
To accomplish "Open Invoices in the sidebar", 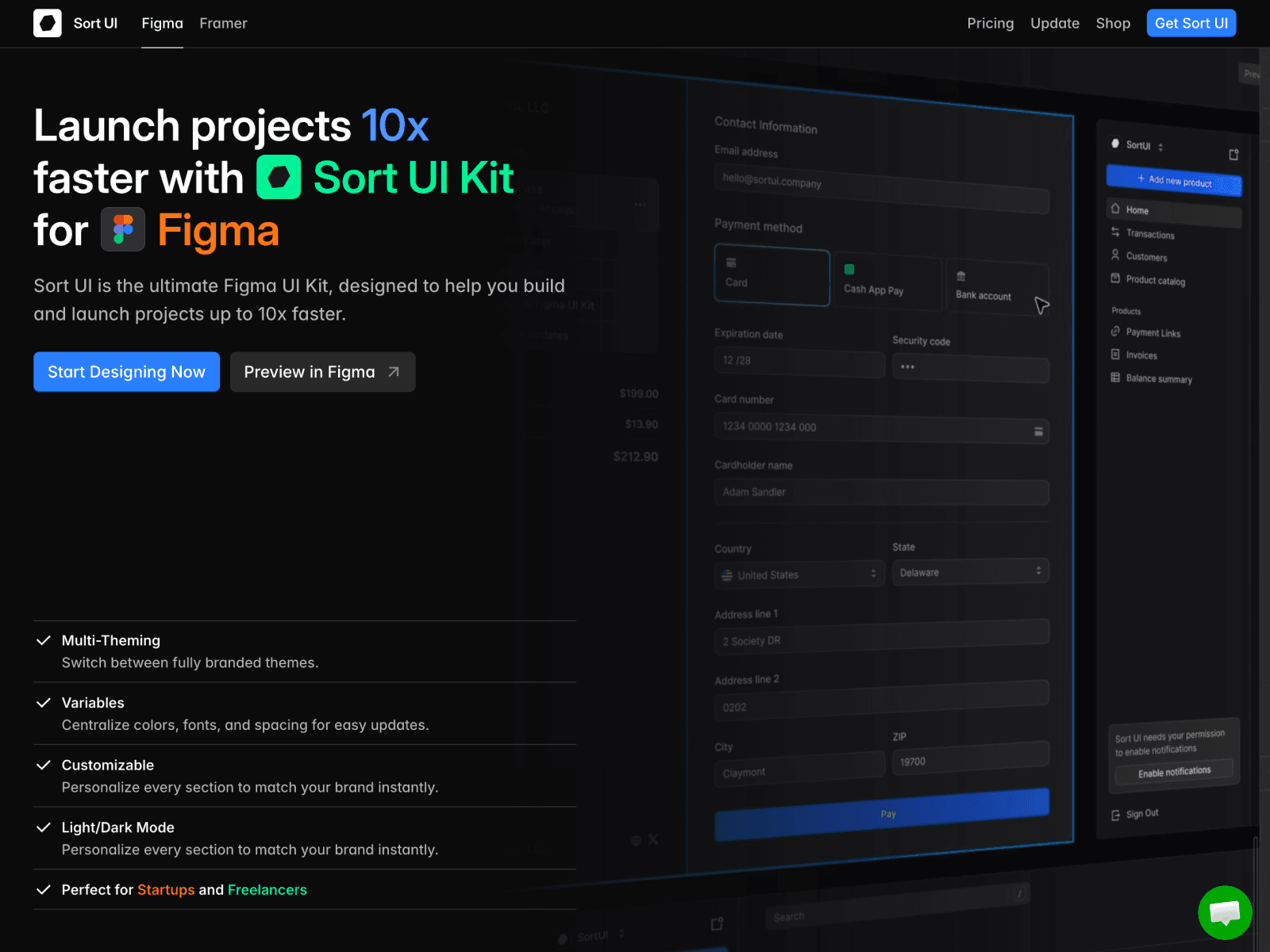I will click(1141, 355).
